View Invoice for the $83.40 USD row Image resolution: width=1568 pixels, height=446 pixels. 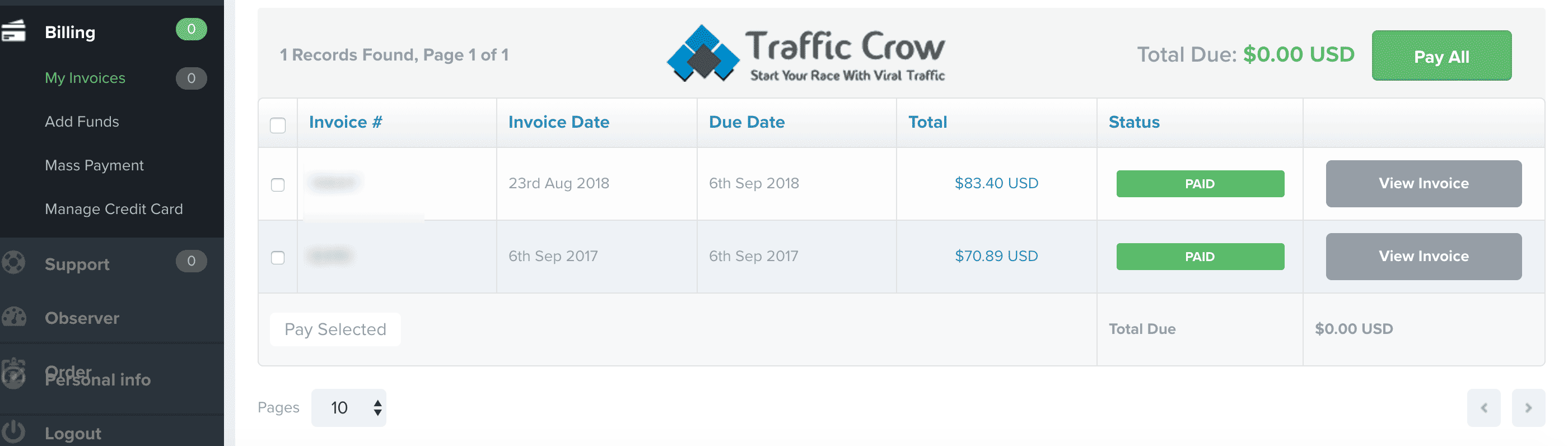pos(1423,183)
